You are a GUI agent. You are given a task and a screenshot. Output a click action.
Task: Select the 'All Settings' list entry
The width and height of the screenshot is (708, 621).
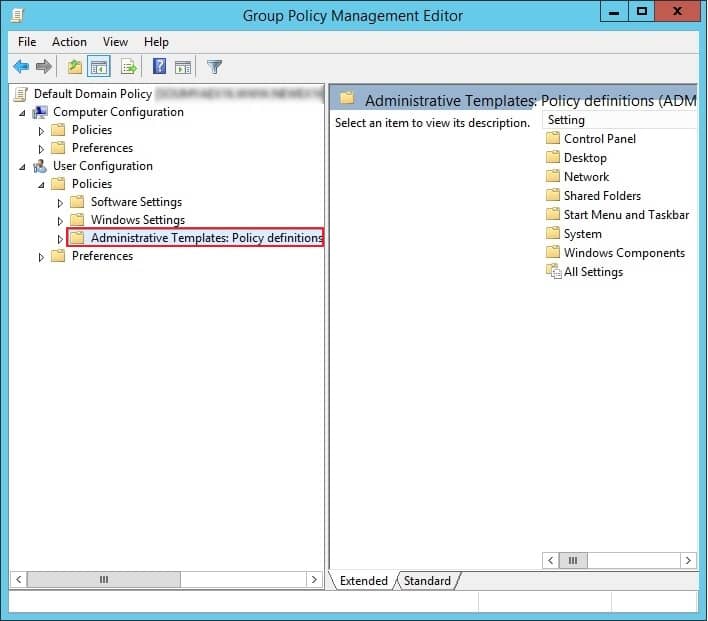click(x=593, y=272)
